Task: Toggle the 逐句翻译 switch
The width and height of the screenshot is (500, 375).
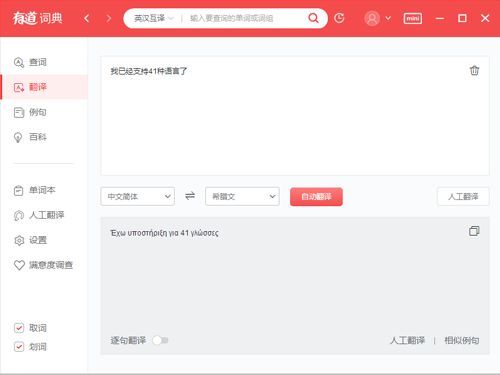Action: (x=160, y=340)
